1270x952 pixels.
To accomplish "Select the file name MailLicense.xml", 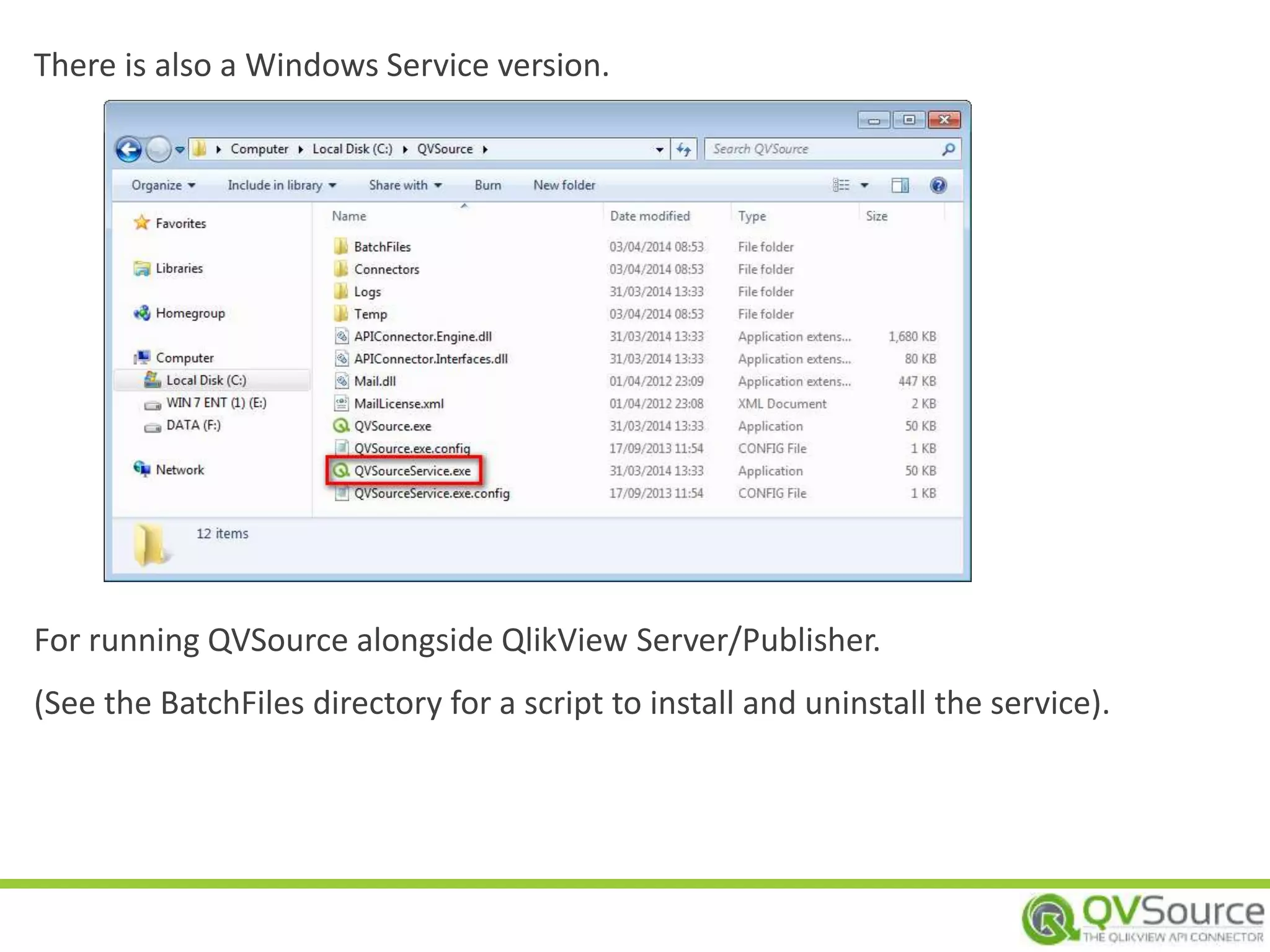I will [399, 404].
